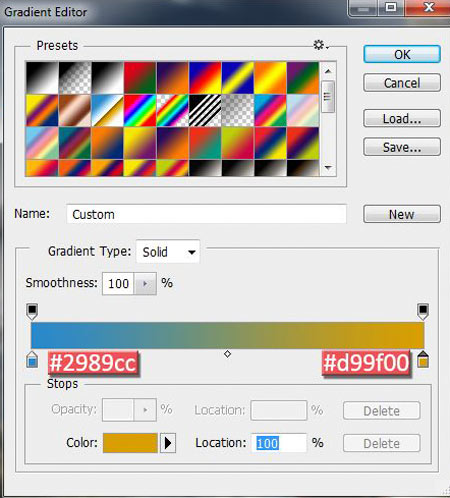Click the presets scrollbar thumb

pos(328,96)
